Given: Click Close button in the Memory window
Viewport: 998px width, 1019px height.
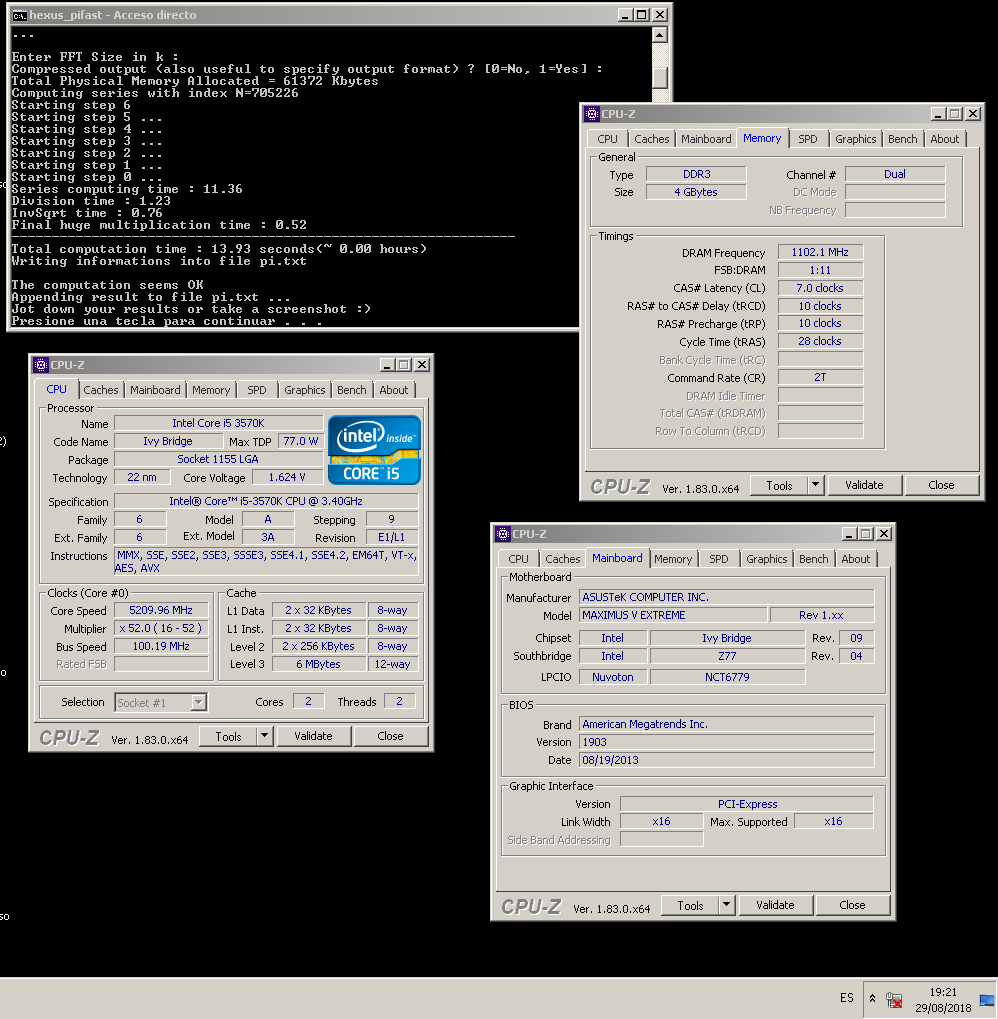Looking at the screenshot, I should coord(941,485).
